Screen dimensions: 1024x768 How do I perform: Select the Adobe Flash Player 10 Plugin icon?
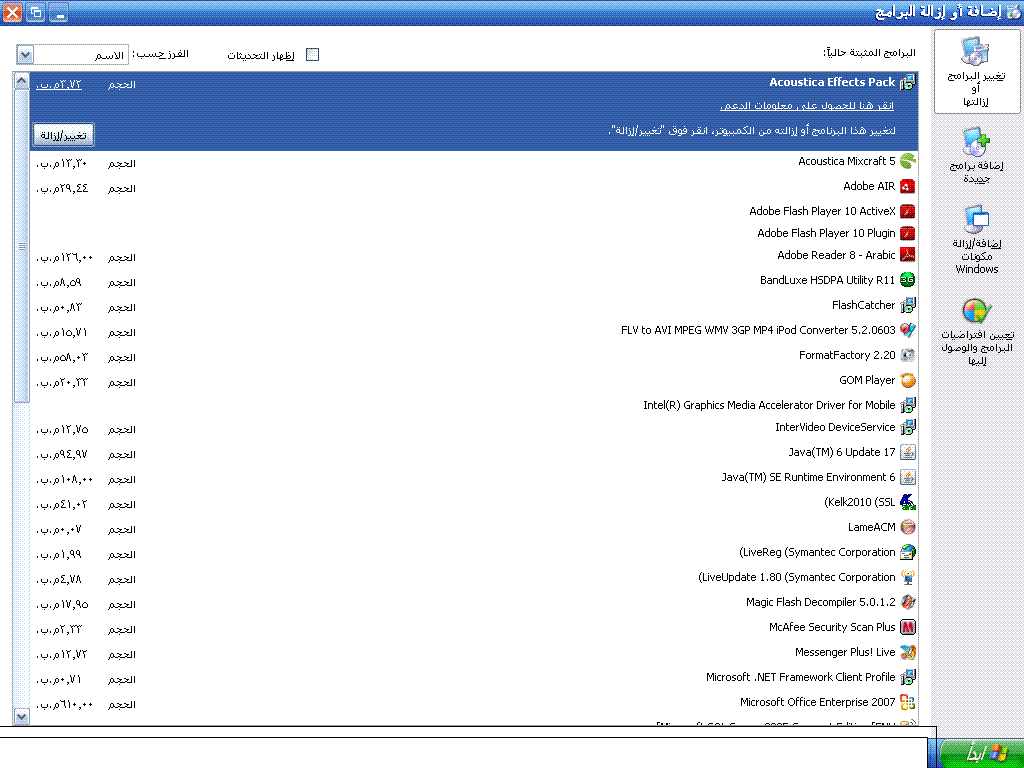pyautogui.click(x=908, y=233)
